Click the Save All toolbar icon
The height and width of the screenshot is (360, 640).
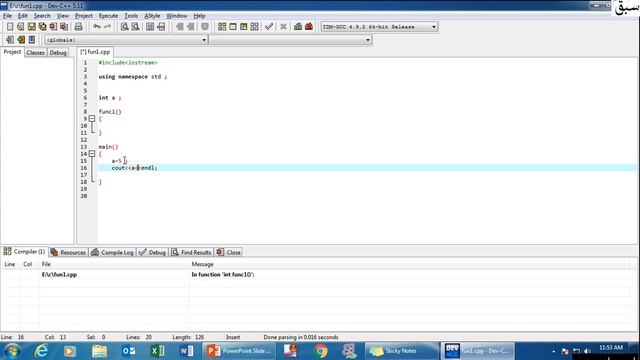(42, 27)
